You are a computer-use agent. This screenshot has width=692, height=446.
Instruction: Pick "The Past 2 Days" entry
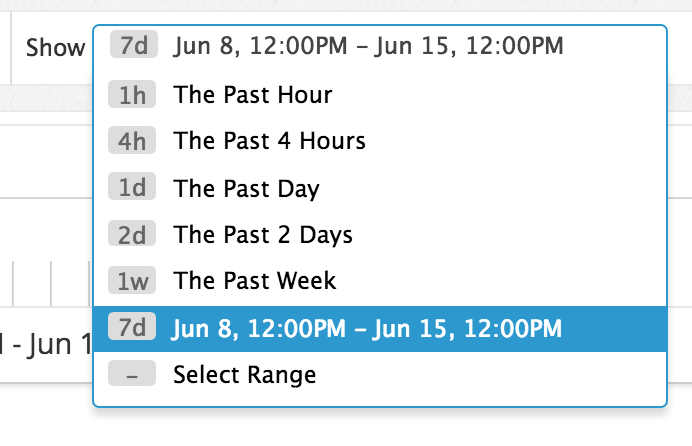coord(263,235)
